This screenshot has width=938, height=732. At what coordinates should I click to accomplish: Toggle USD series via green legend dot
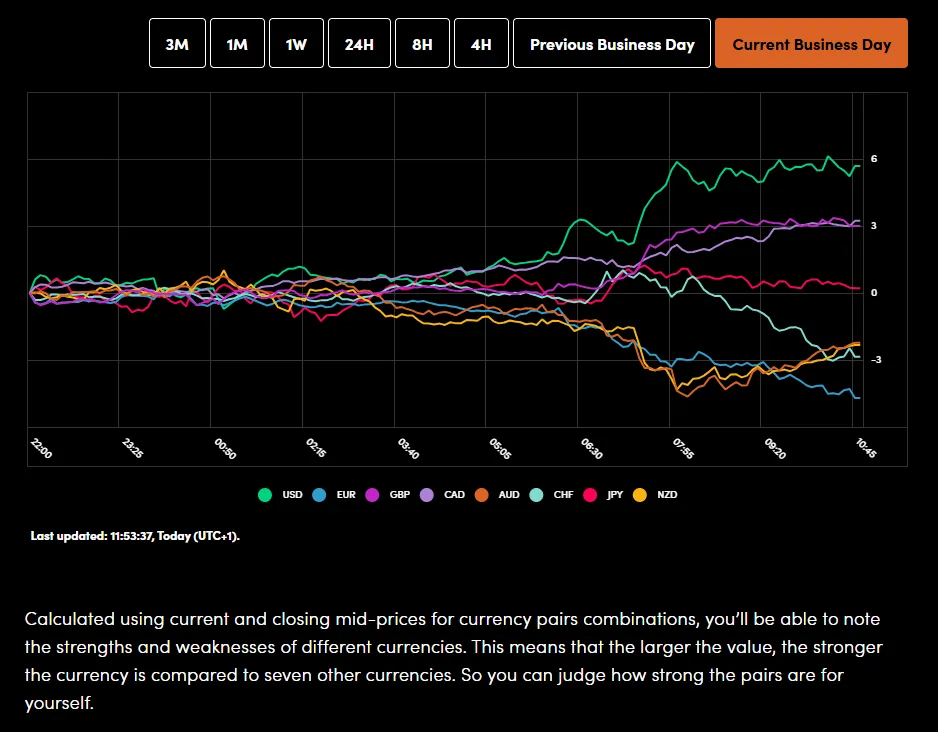point(265,494)
